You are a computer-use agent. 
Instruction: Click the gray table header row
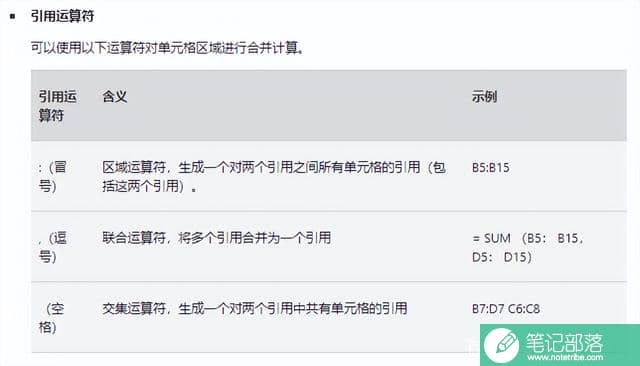(x=329, y=105)
